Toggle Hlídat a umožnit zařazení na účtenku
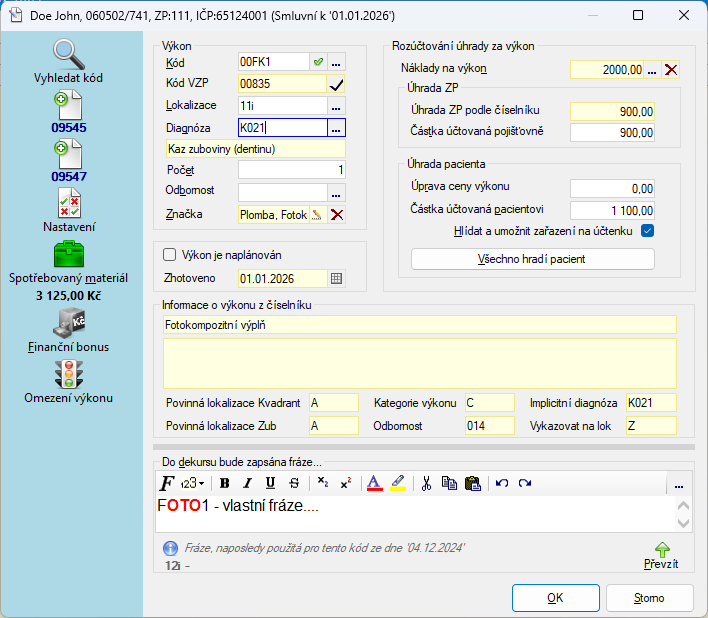Screen dimensions: 708x618 647,231
